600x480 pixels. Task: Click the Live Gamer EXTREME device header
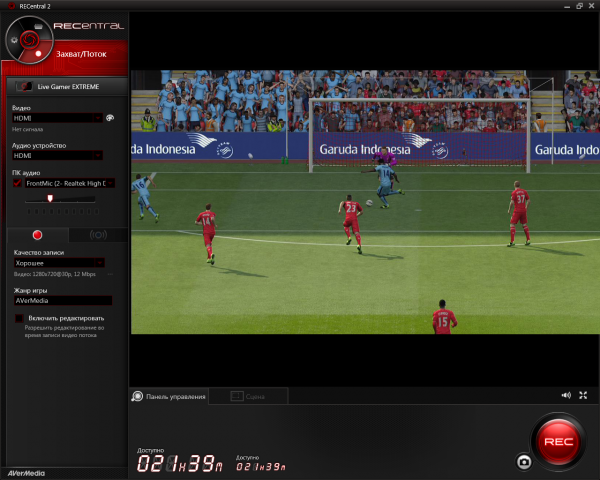pos(67,87)
